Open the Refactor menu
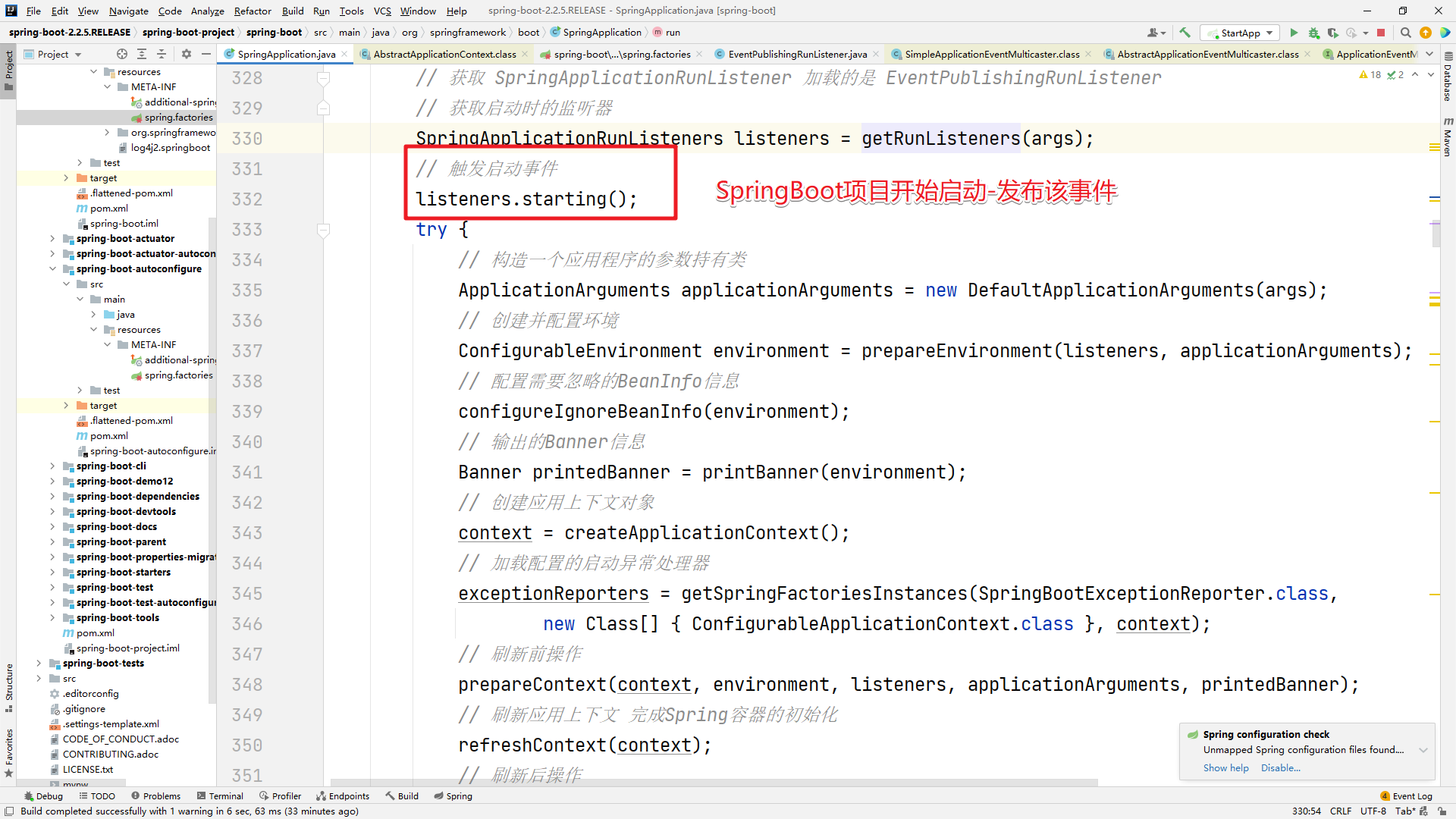1456x819 pixels. 253,11
